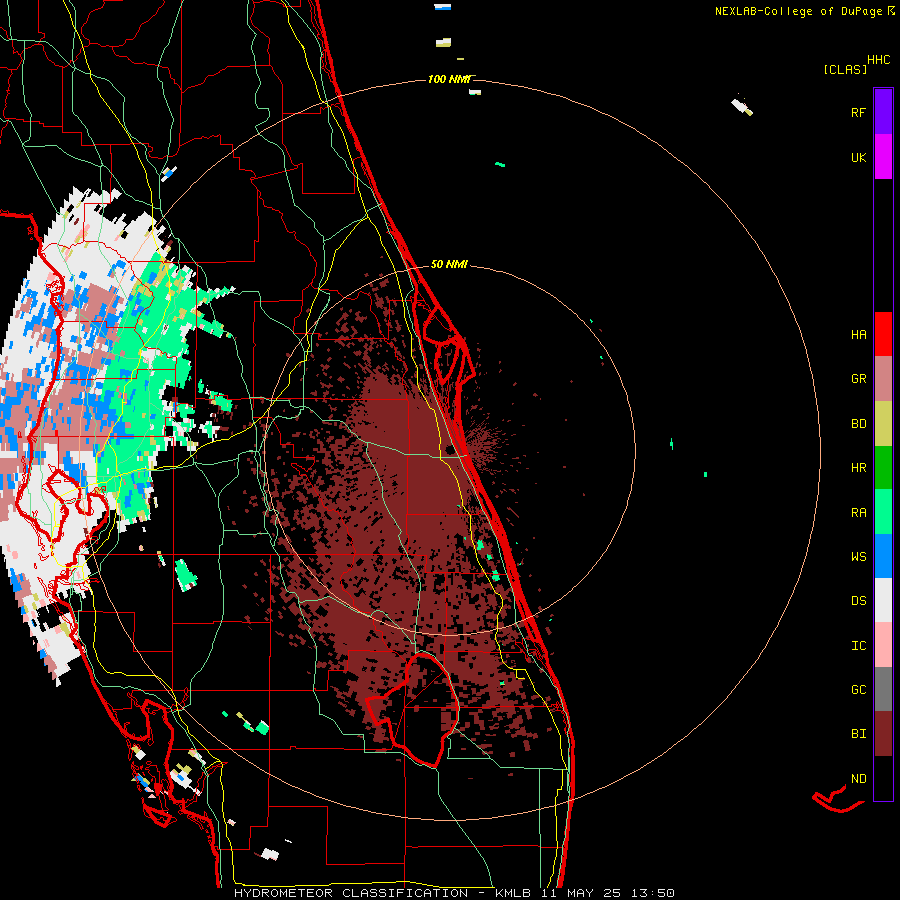Click the RF purple legend swatch
The width and height of the screenshot is (900, 900).
(883, 112)
